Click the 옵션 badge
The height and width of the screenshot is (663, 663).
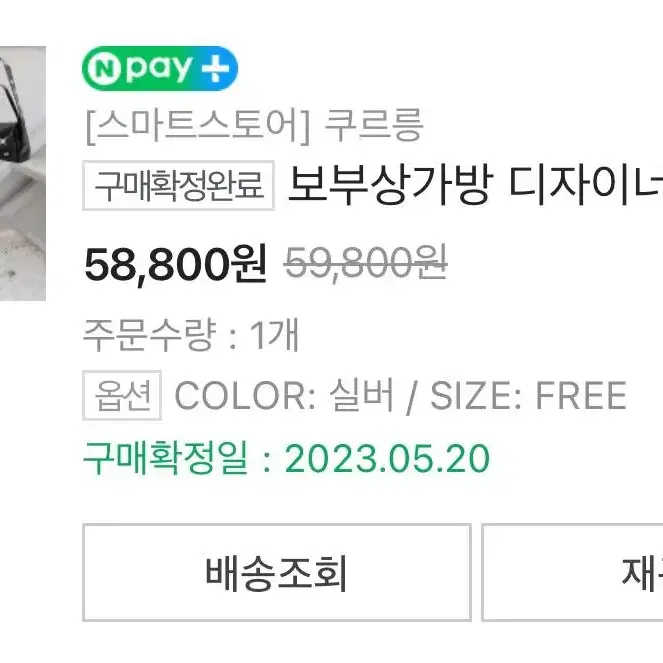point(122,395)
